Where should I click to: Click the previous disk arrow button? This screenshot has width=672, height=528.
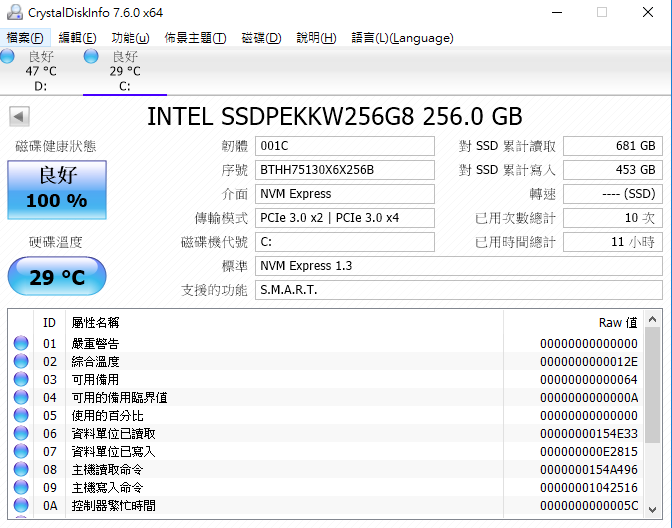coord(19,117)
